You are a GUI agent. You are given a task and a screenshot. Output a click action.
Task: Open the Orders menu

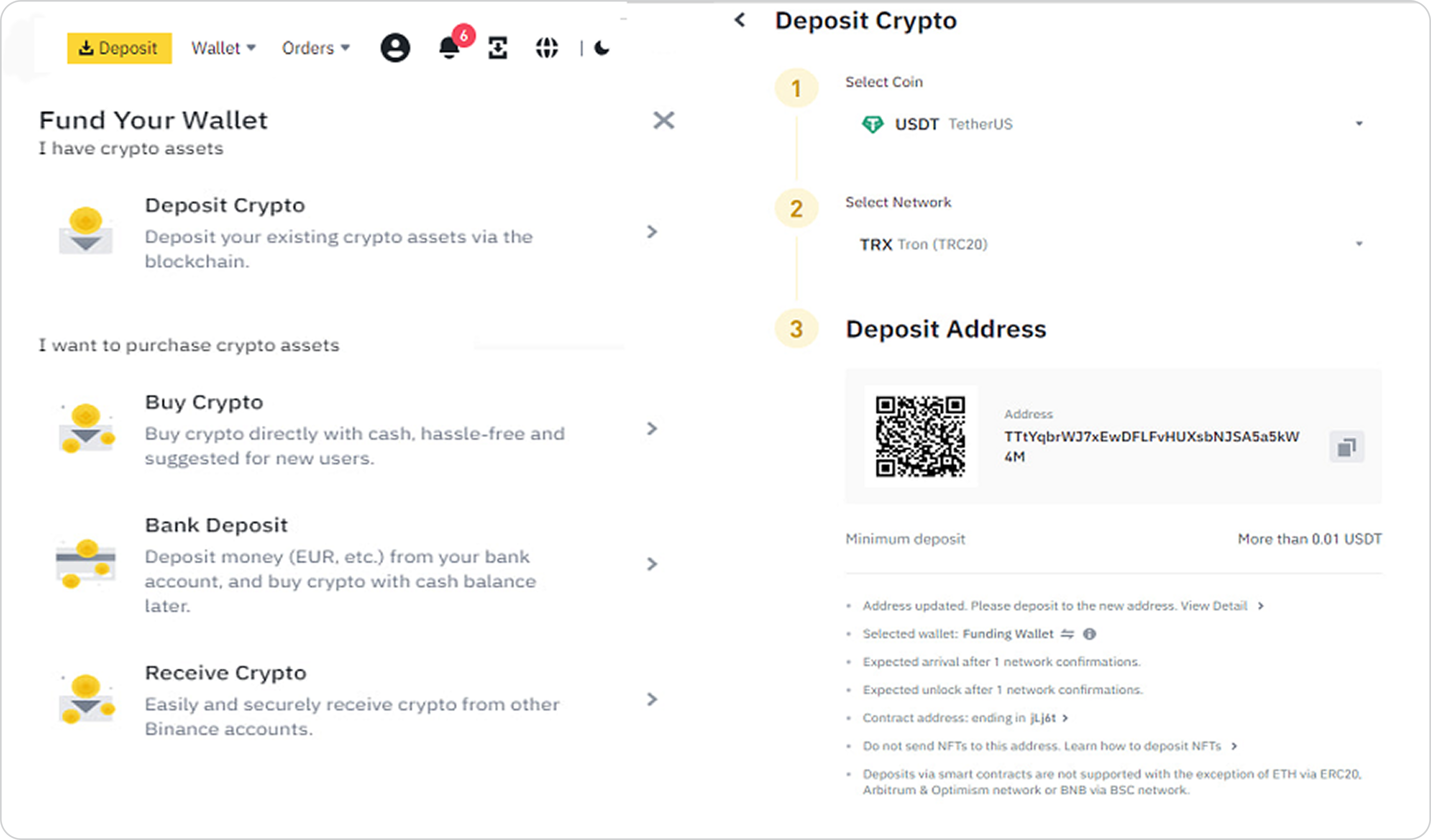pos(315,48)
